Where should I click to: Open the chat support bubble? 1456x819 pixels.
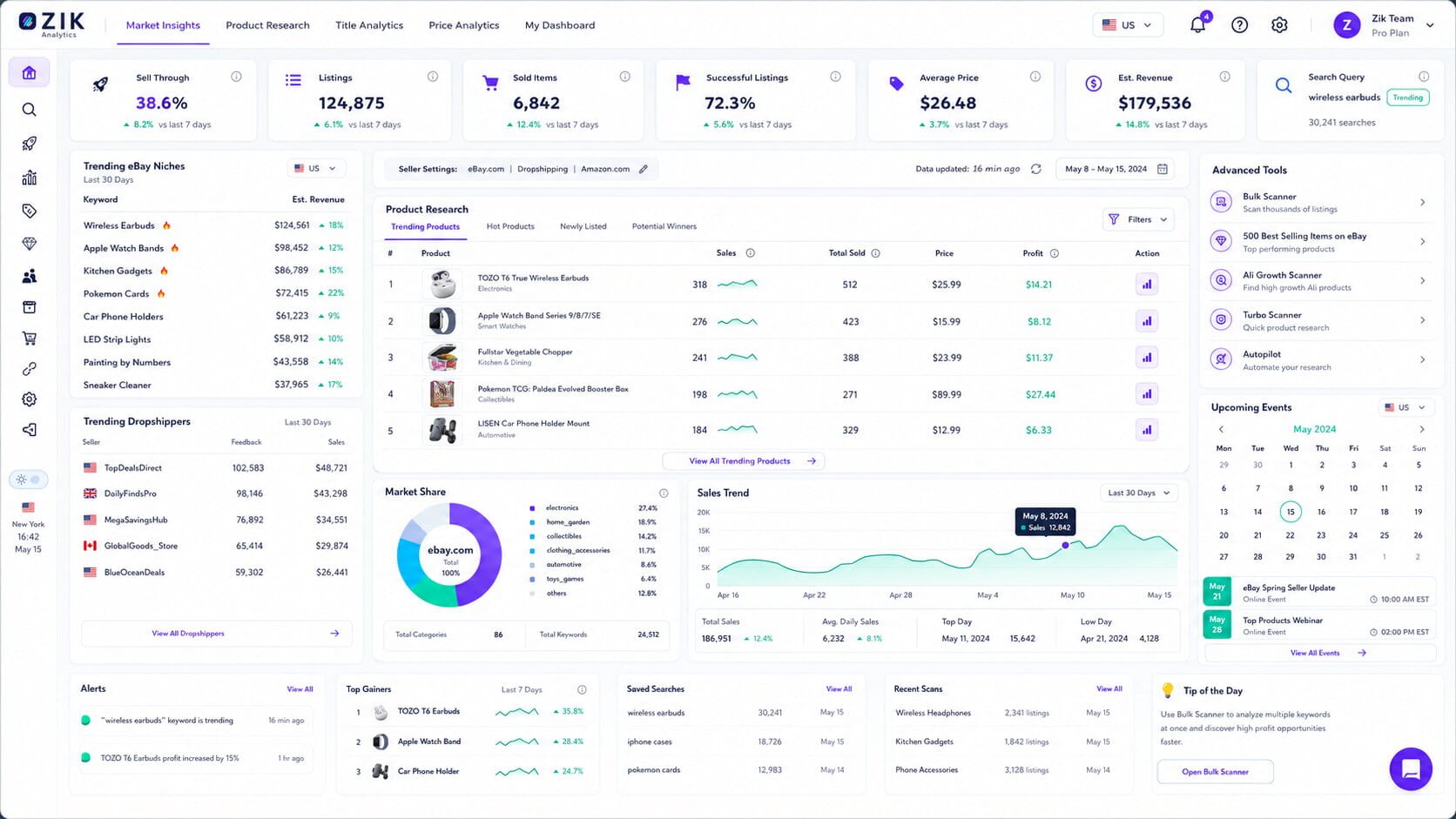tap(1411, 769)
